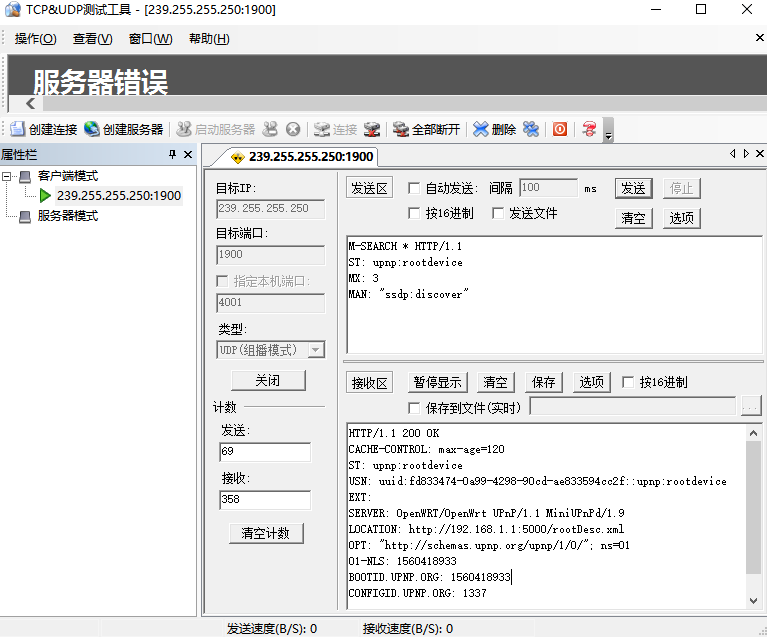Click the 全部断开 toolbar button
767x637 pixels.
(x=426, y=129)
